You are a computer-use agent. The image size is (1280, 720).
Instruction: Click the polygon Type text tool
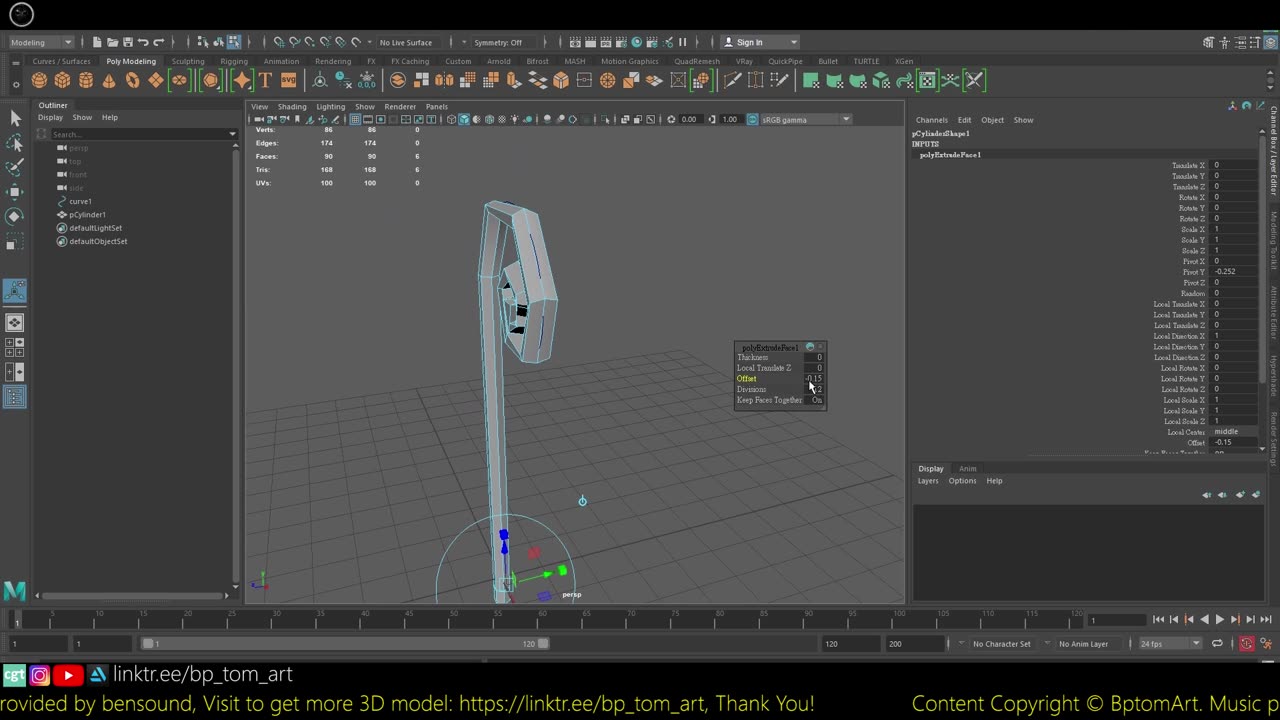[x=266, y=81]
